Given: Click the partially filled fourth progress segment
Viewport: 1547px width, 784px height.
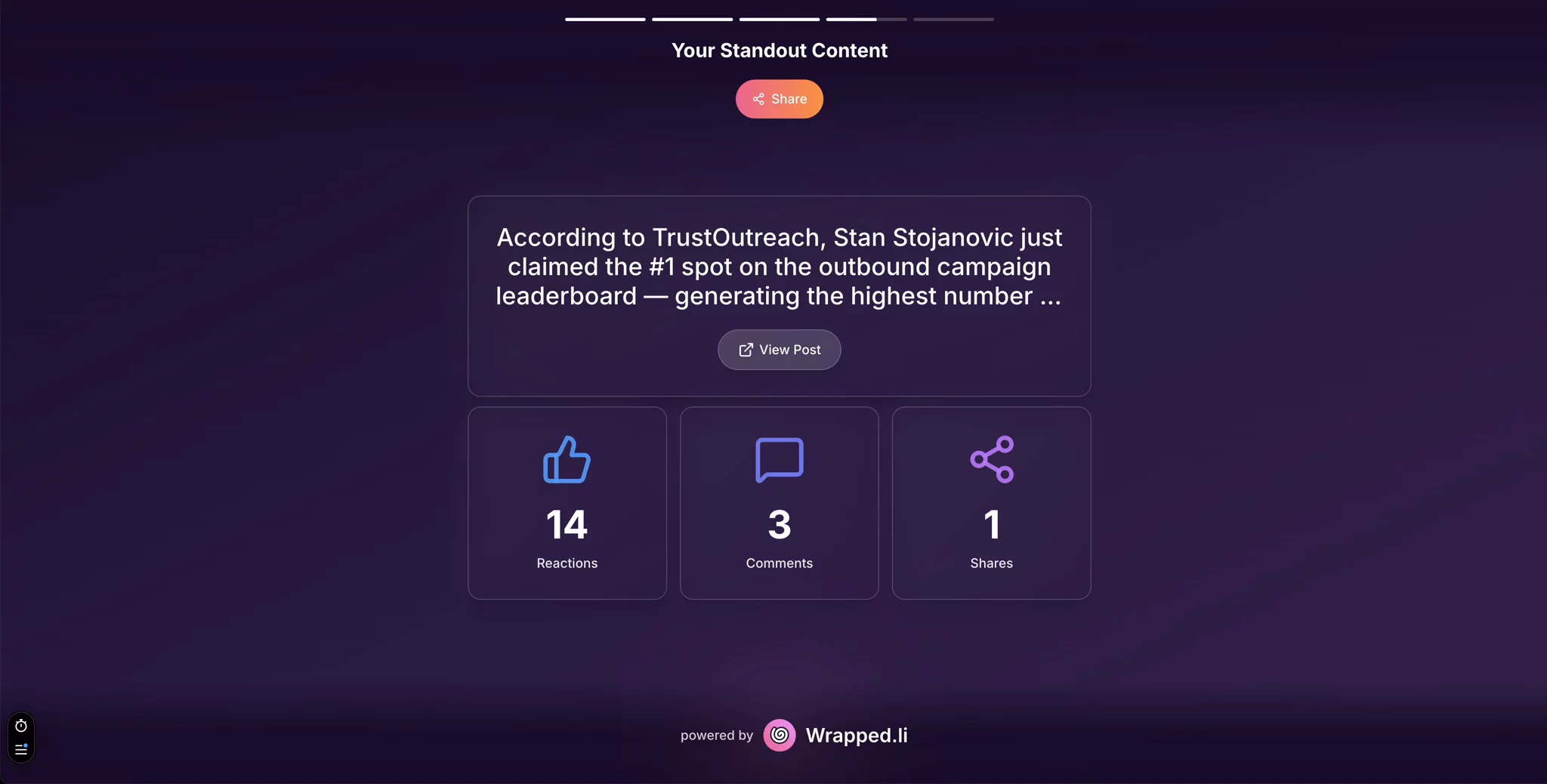Looking at the screenshot, I should 866,19.
